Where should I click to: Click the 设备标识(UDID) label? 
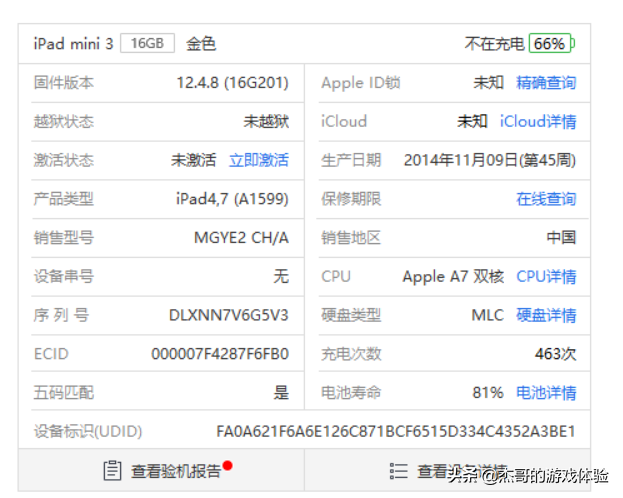(x=88, y=431)
